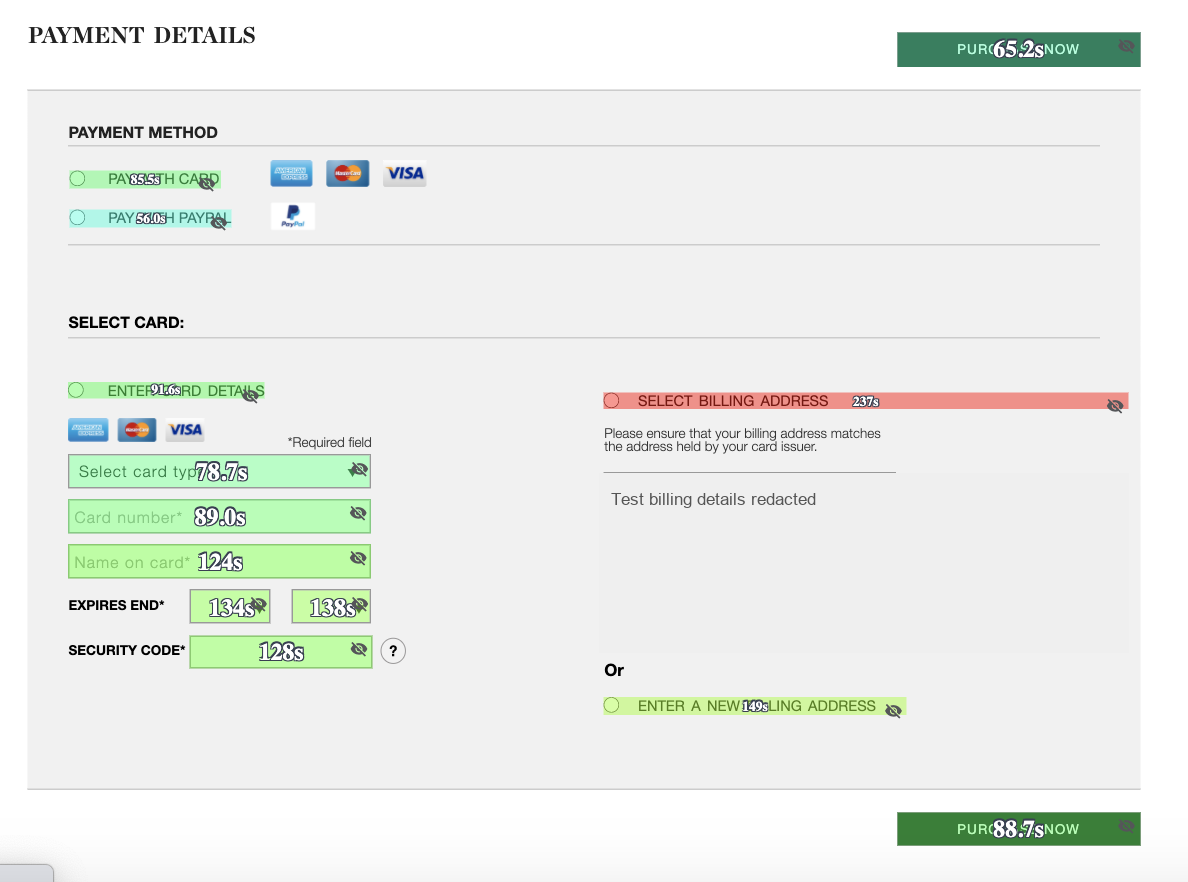Toggle eye icon on first Expires End dropdown
This screenshot has width=1188, height=882.
point(258,605)
